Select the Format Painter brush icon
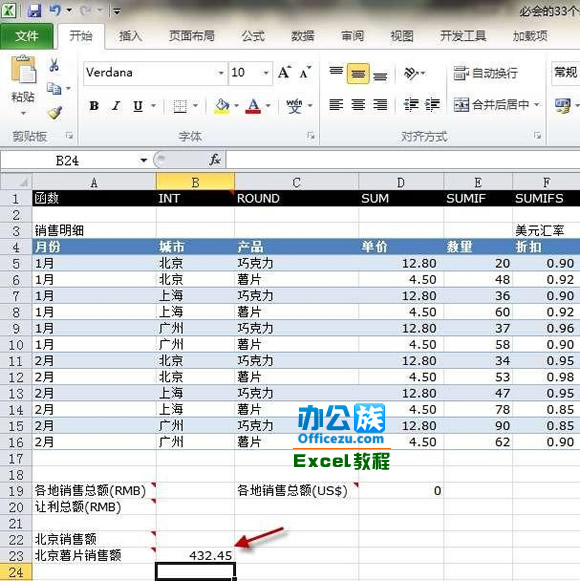Viewport: 580px width, 581px height. pyautogui.click(x=55, y=113)
